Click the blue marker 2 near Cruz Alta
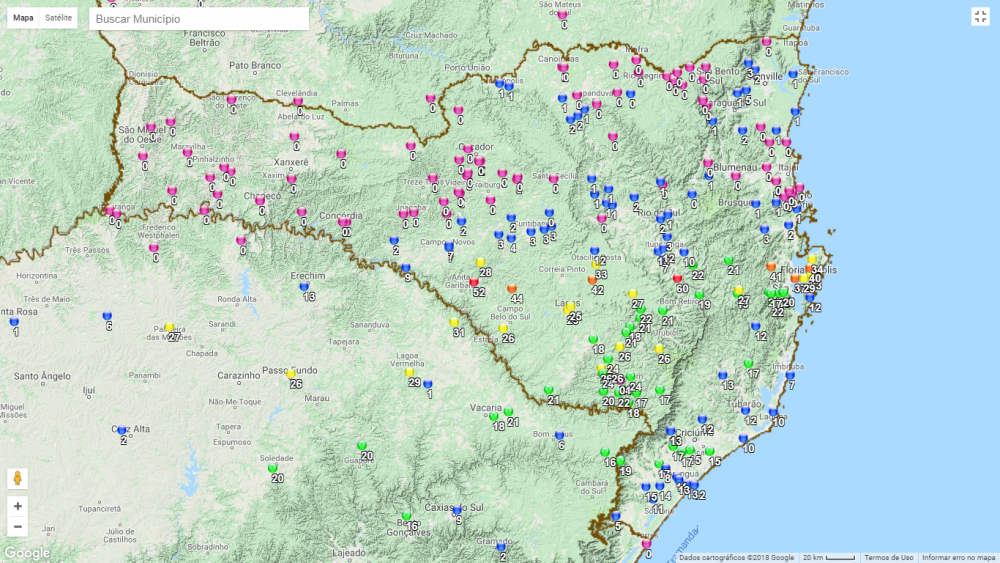Viewport: 1000px width, 563px height. coord(122,430)
